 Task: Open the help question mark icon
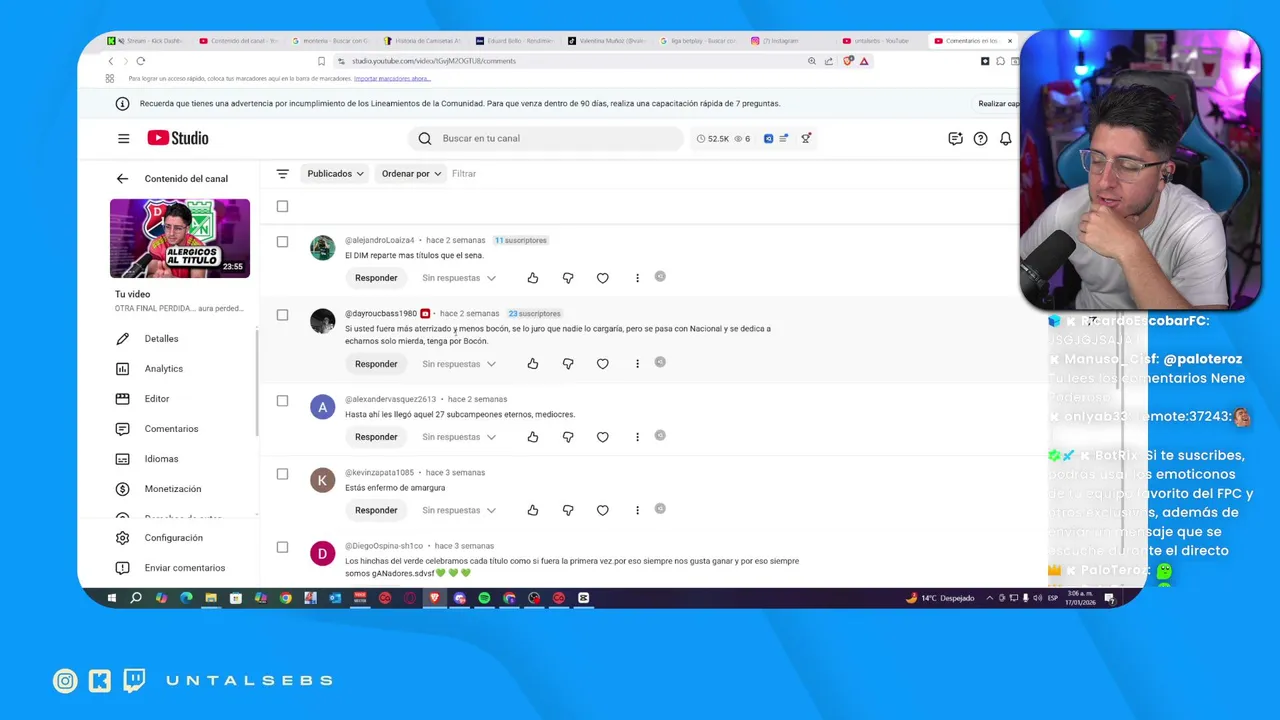(981, 139)
